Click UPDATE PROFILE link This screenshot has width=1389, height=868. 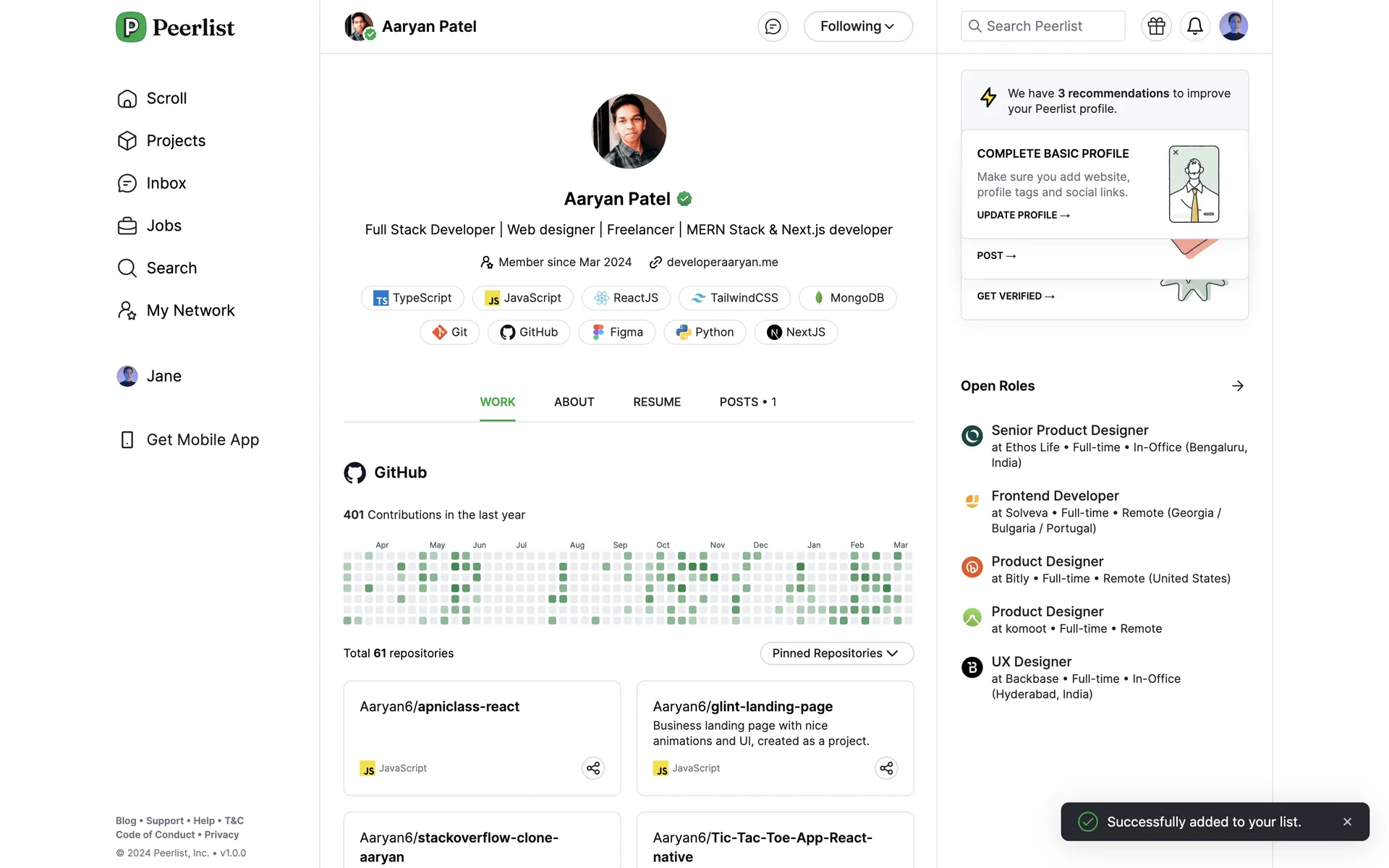tap(1023, 215)
